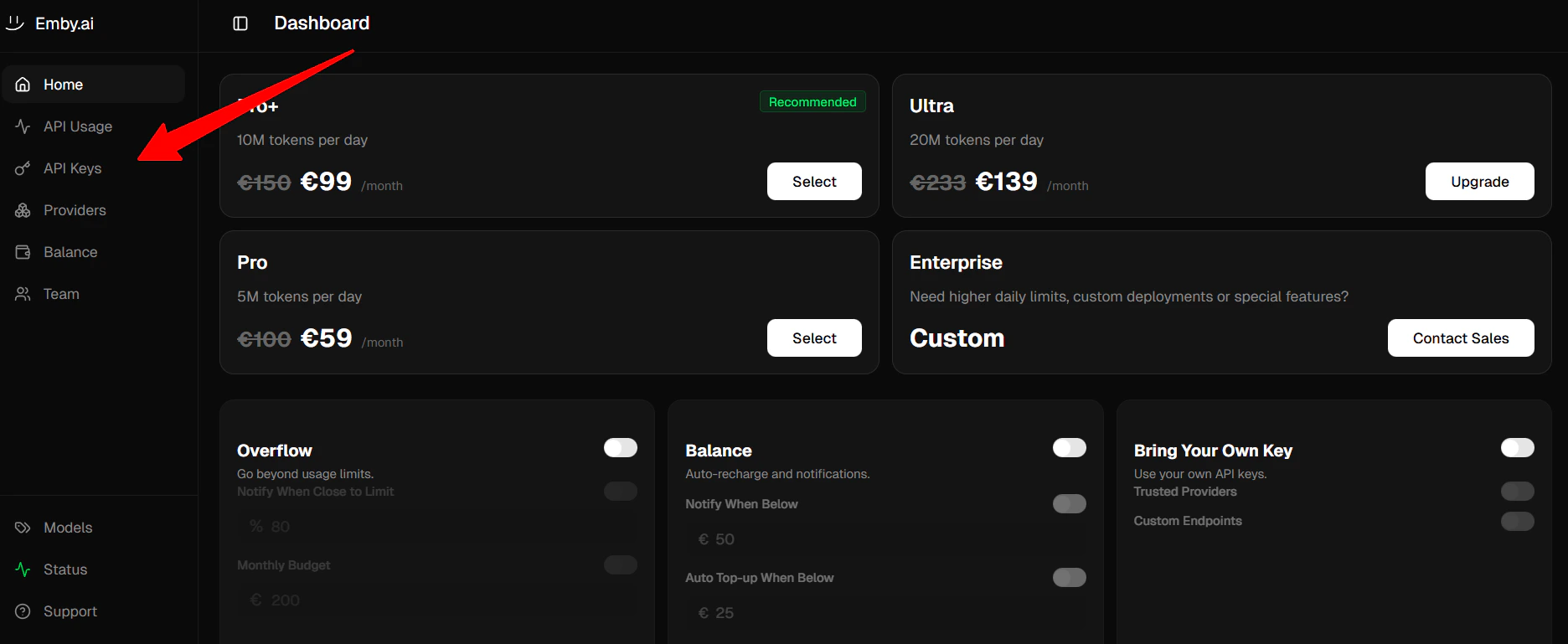The image size is (1568, 644).
Task: Click the Emby.ai logo icon
Action: coord(14,23)
